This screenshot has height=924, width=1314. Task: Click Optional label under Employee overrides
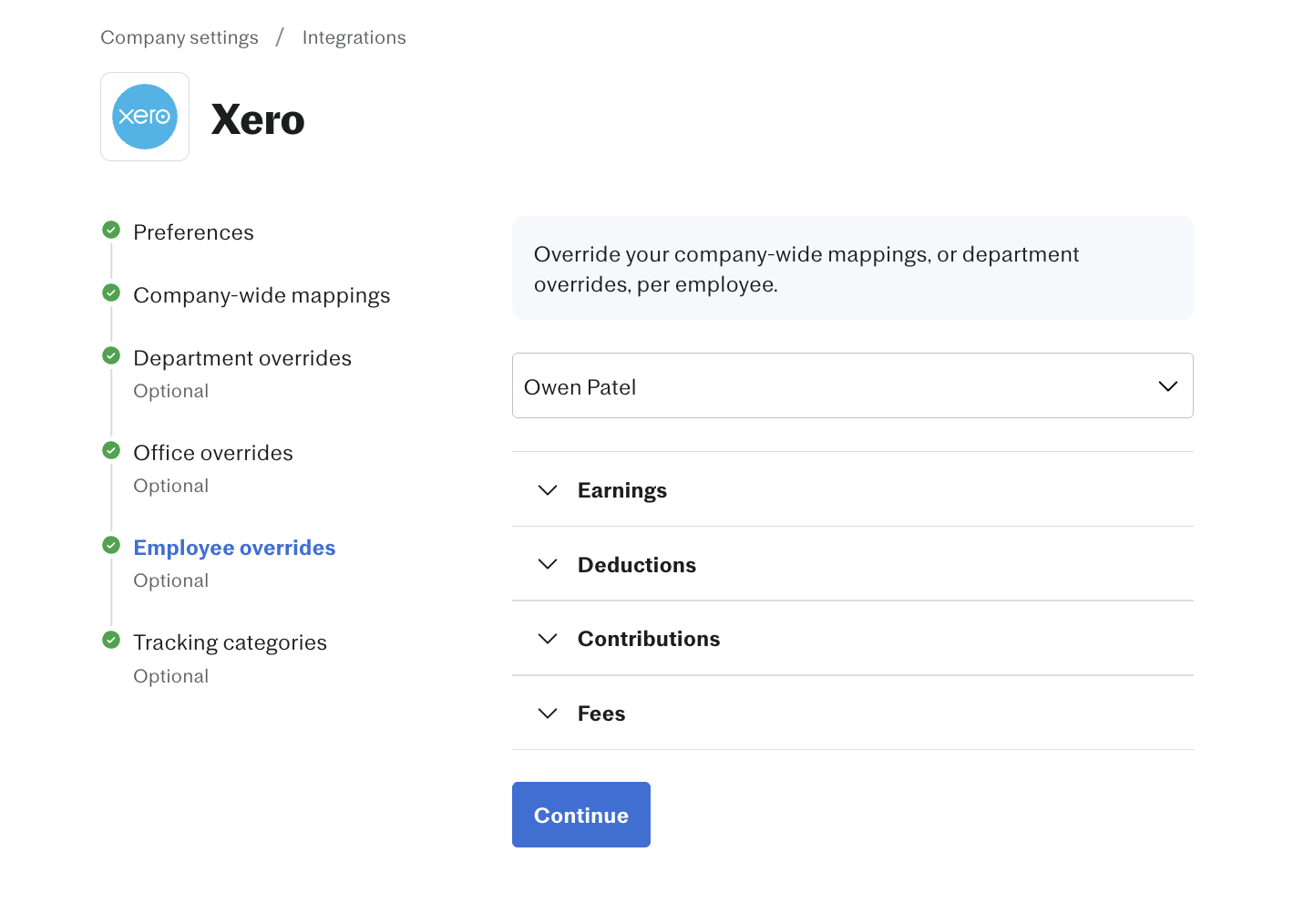click(171, 580)
